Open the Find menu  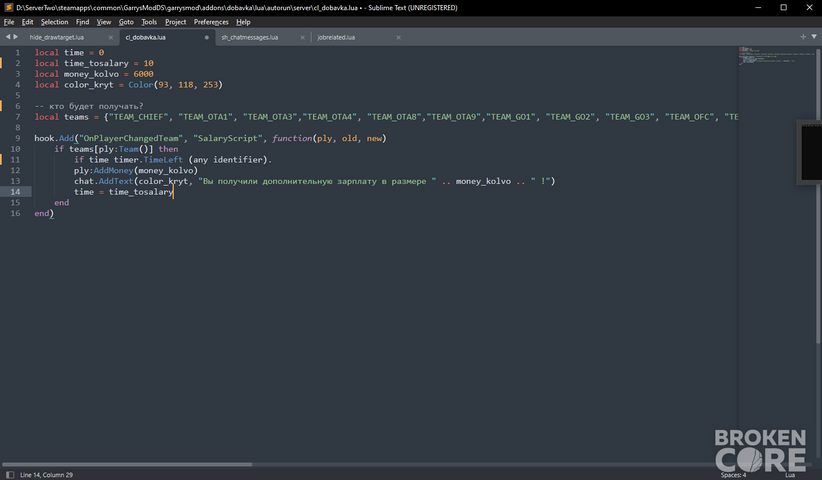82,22
